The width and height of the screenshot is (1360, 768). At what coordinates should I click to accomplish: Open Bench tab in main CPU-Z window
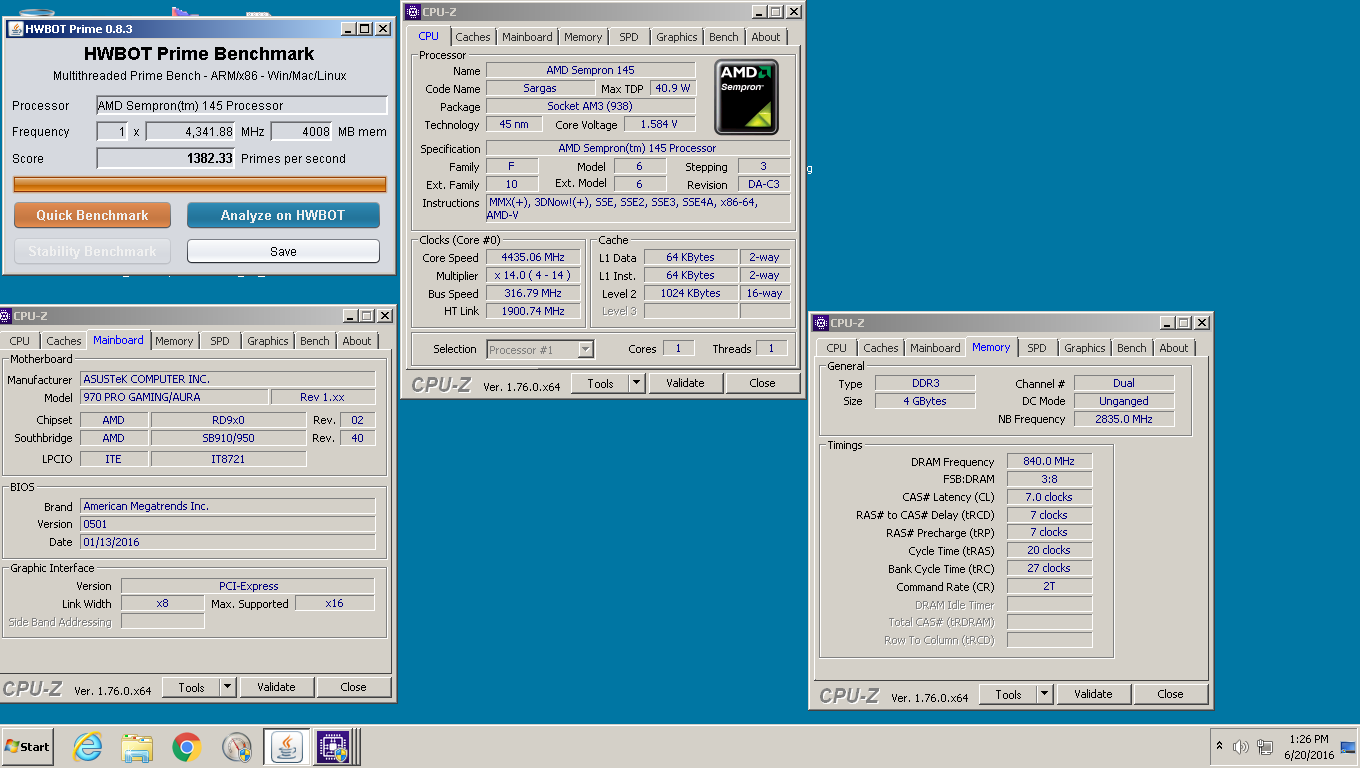tap(724, 37)
